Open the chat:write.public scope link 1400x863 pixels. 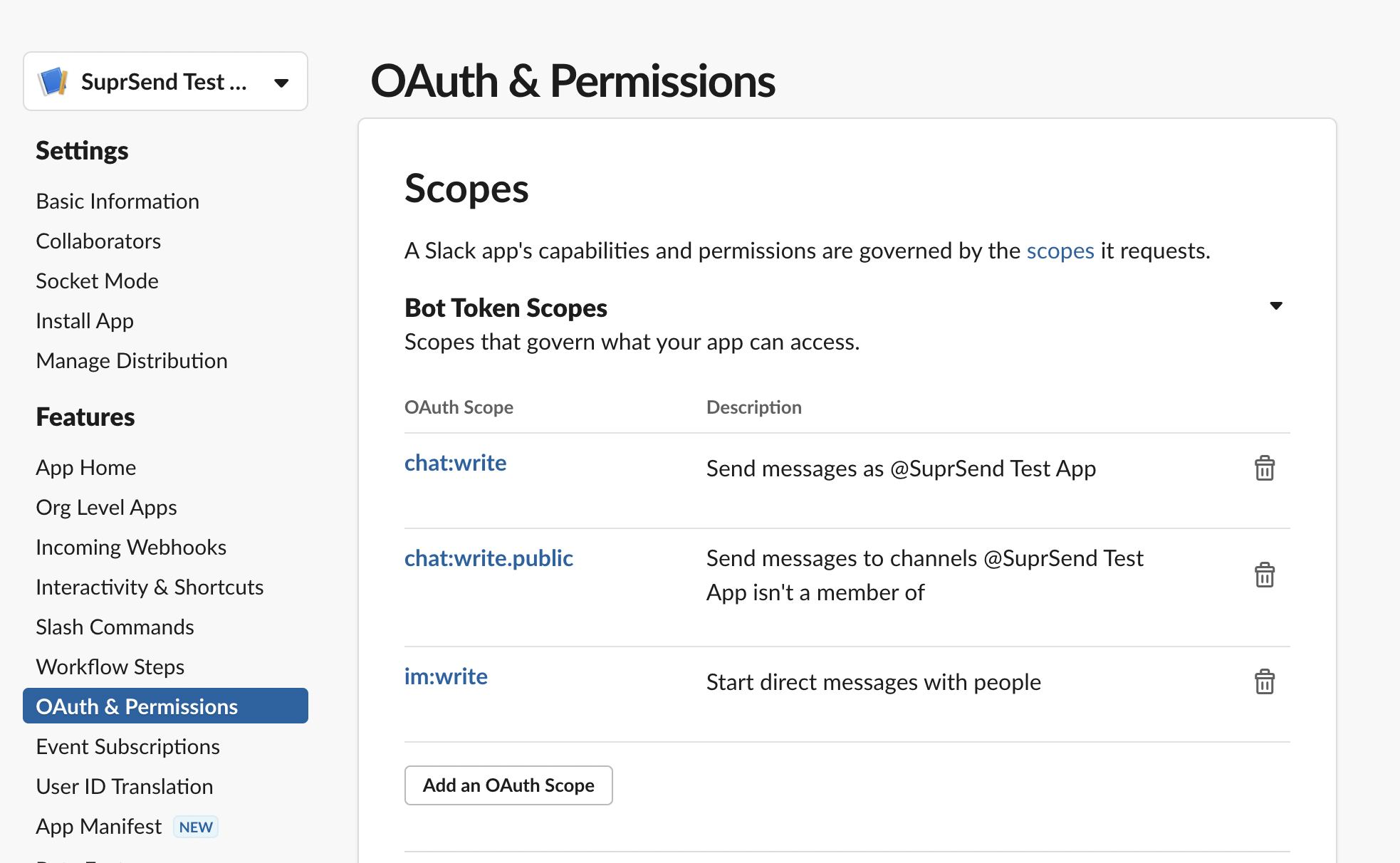[489, 558]
